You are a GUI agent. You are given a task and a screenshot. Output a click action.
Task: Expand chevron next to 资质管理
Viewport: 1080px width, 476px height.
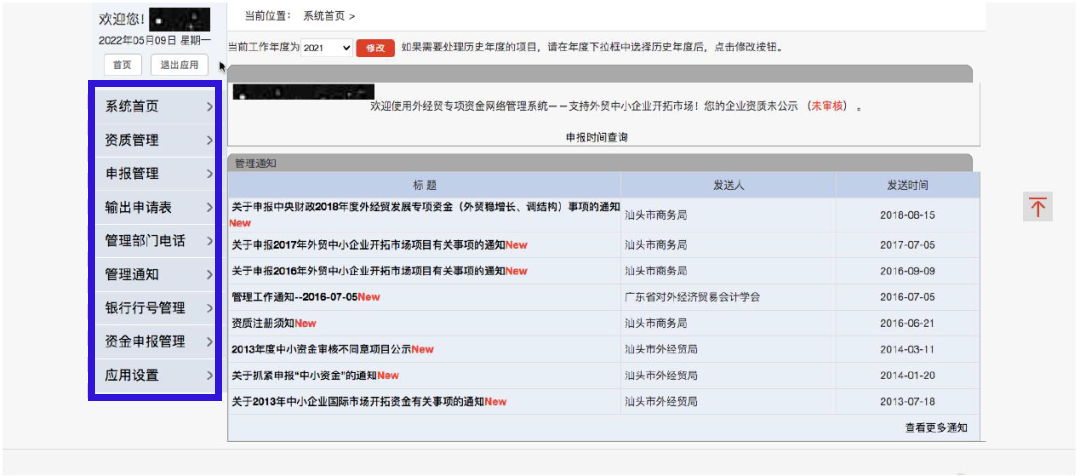[209, 140]
